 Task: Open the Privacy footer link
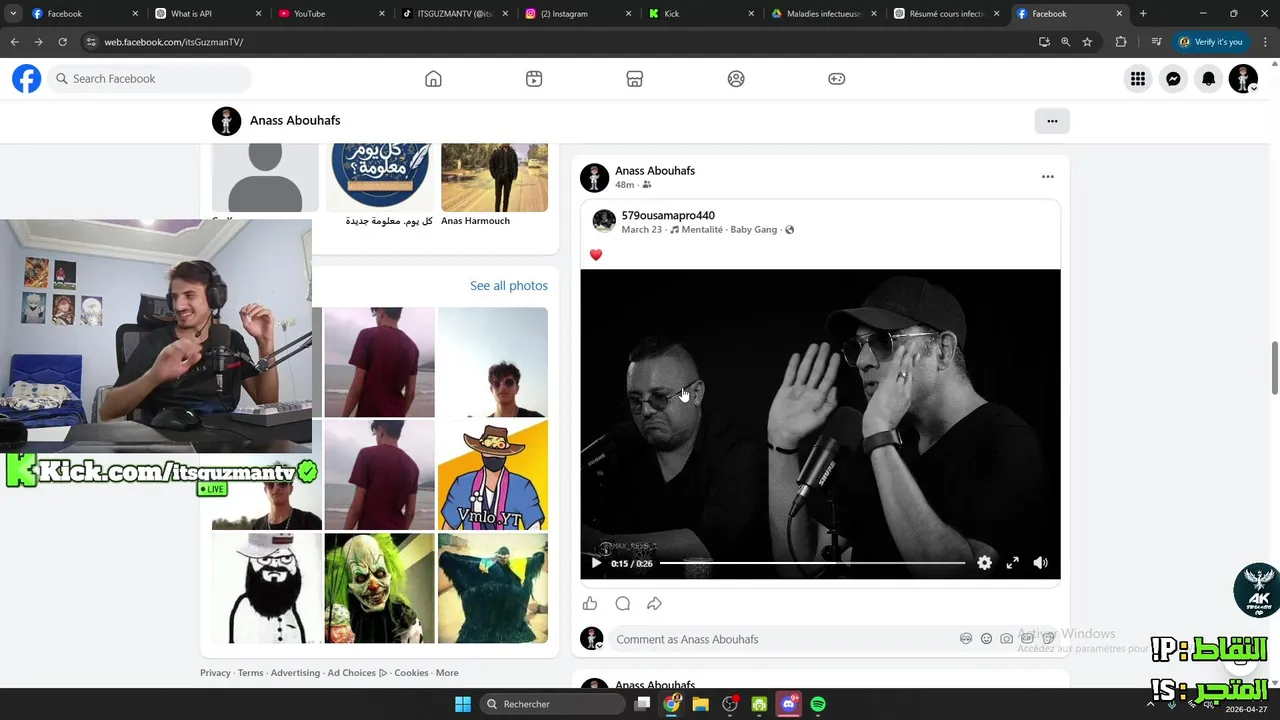pyautogui.click(x=215, y=673)
